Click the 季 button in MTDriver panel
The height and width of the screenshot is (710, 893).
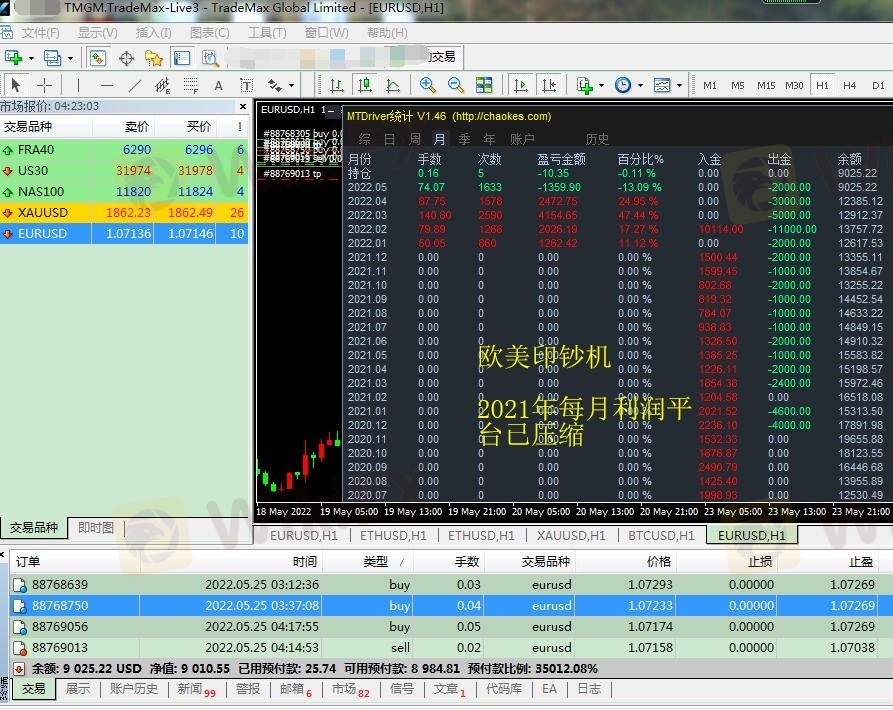465,139
